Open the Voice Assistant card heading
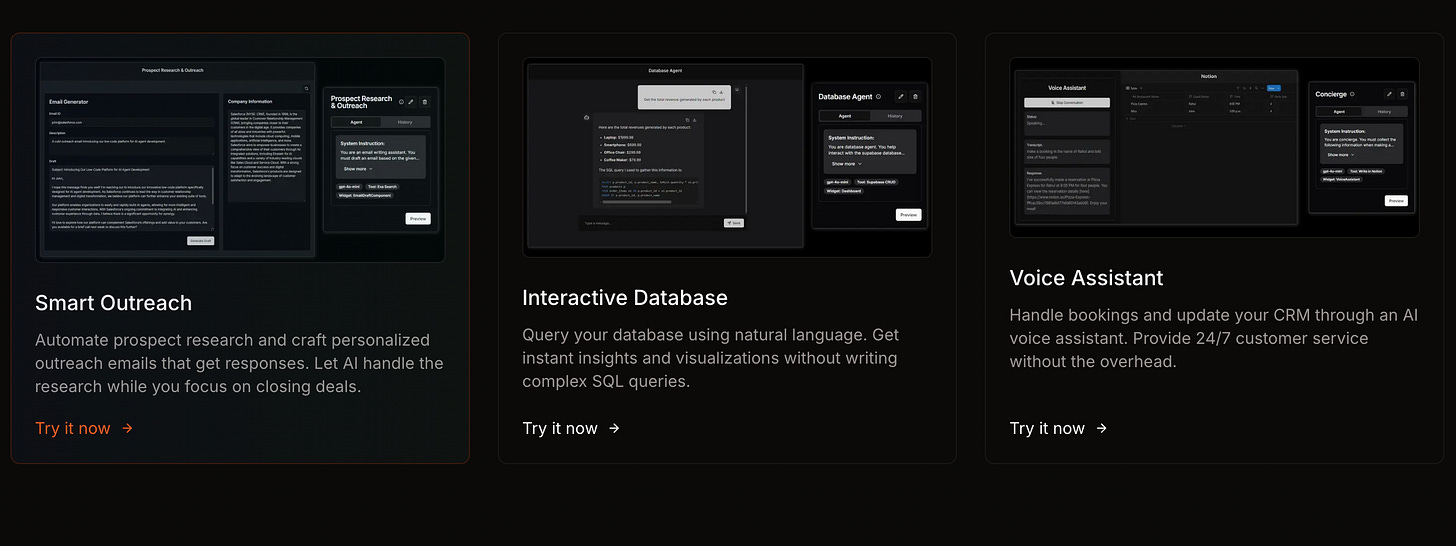Image resolution: width=1456 pixels, height=546 pixels. [1086, 277]
